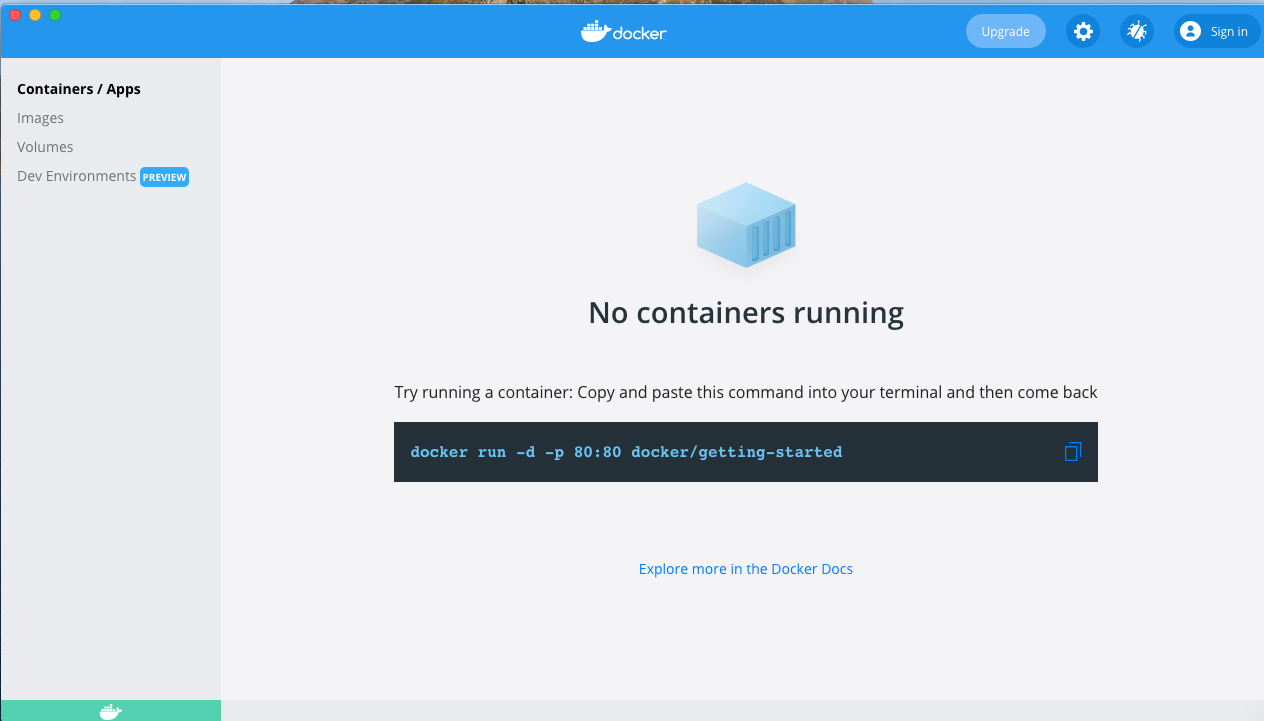1264x721 pixels.
Task: Open the Volumes section
Action: click(45, 147)
